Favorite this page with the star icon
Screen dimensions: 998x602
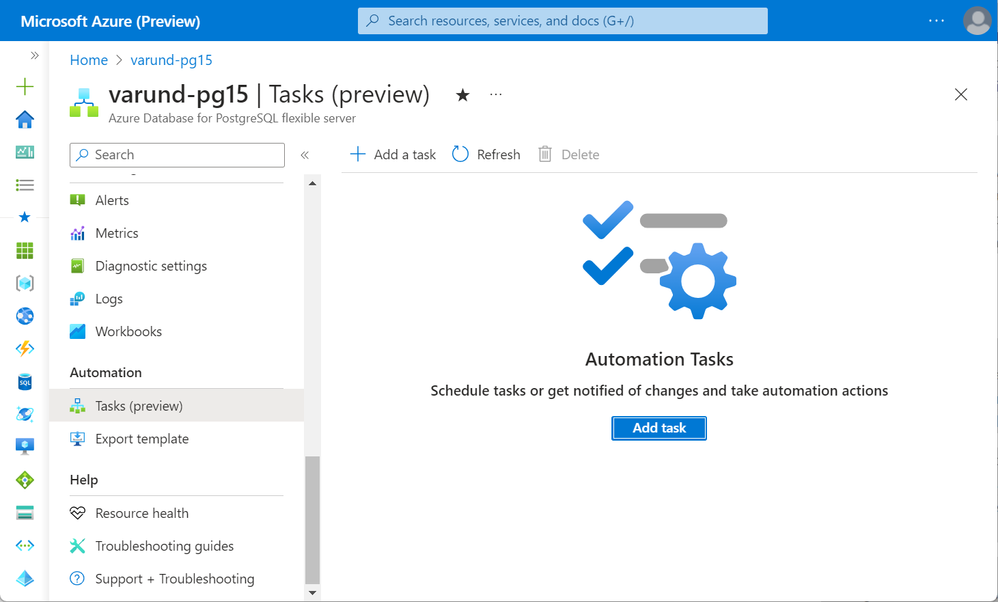point(462,95)
